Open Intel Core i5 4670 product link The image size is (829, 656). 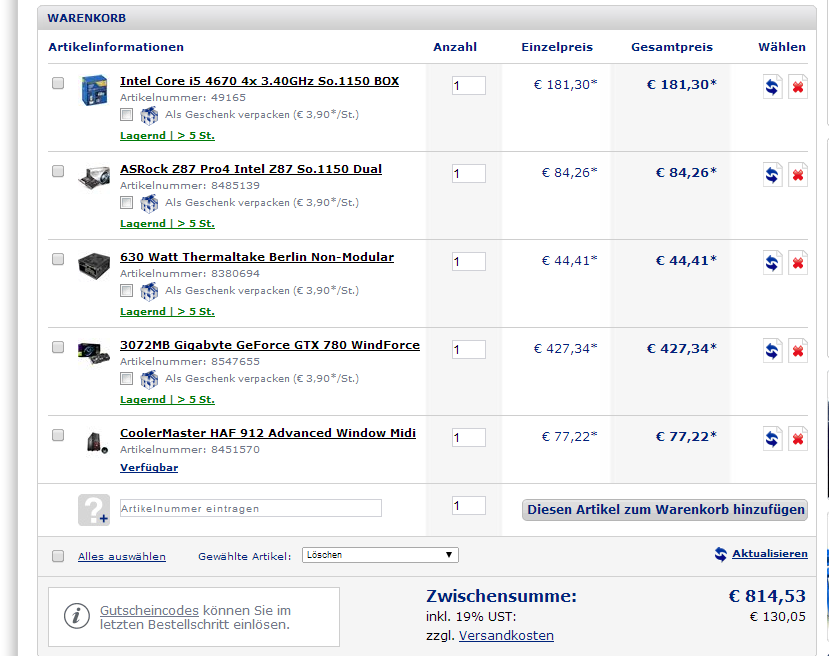(x=259, y=81)
